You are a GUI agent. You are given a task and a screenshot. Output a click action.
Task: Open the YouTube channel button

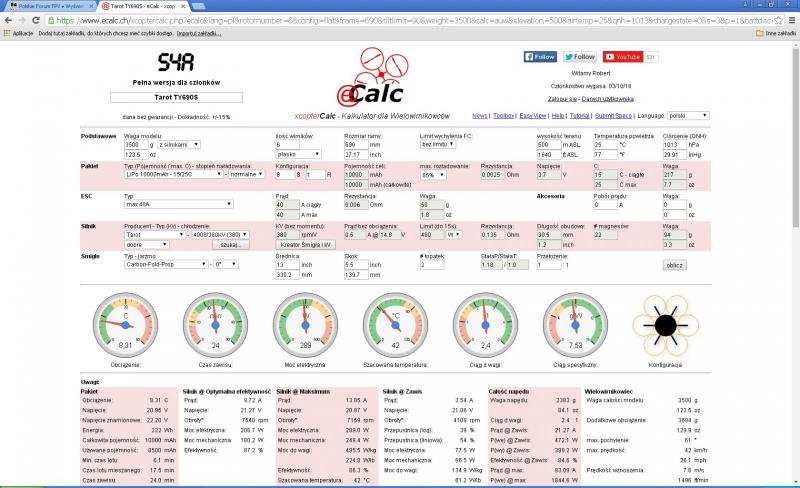(622, 57)
